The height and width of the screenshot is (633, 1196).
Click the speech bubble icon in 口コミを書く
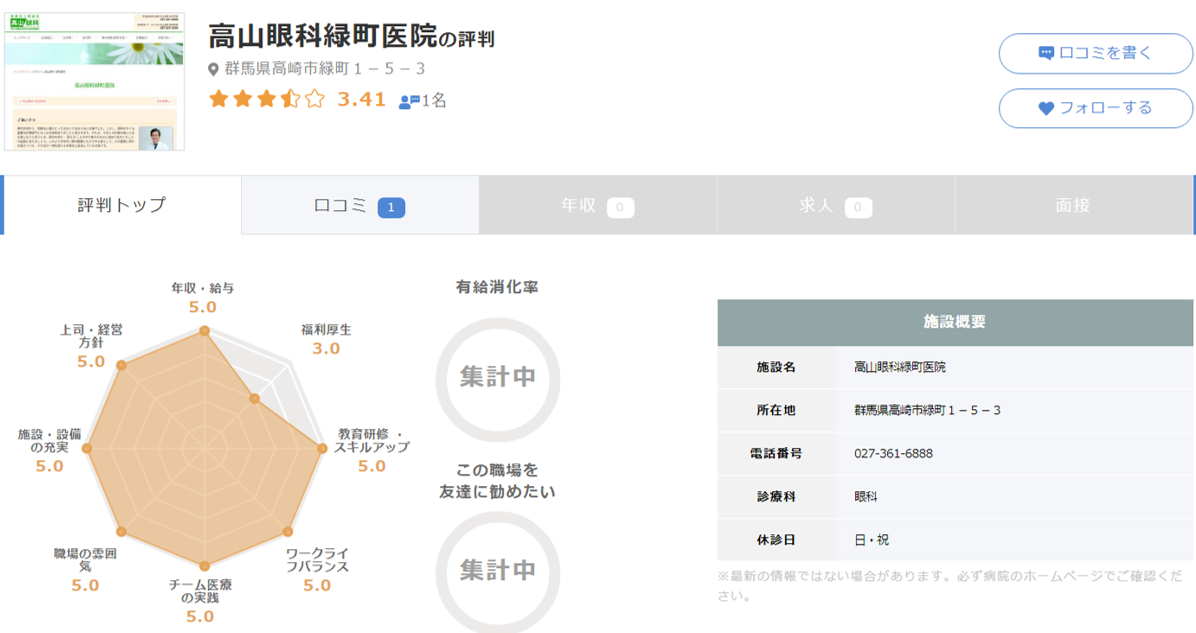pos(1046,53)
